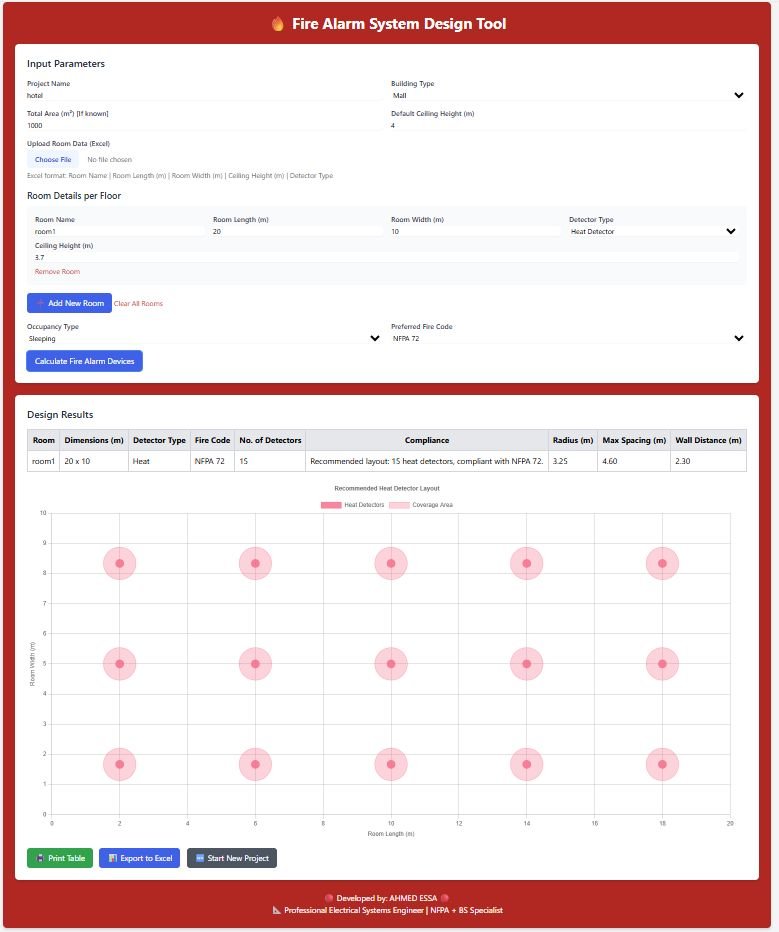Click the Remove Room link
This screenshot has width=779, height=932.
point(57,271)
